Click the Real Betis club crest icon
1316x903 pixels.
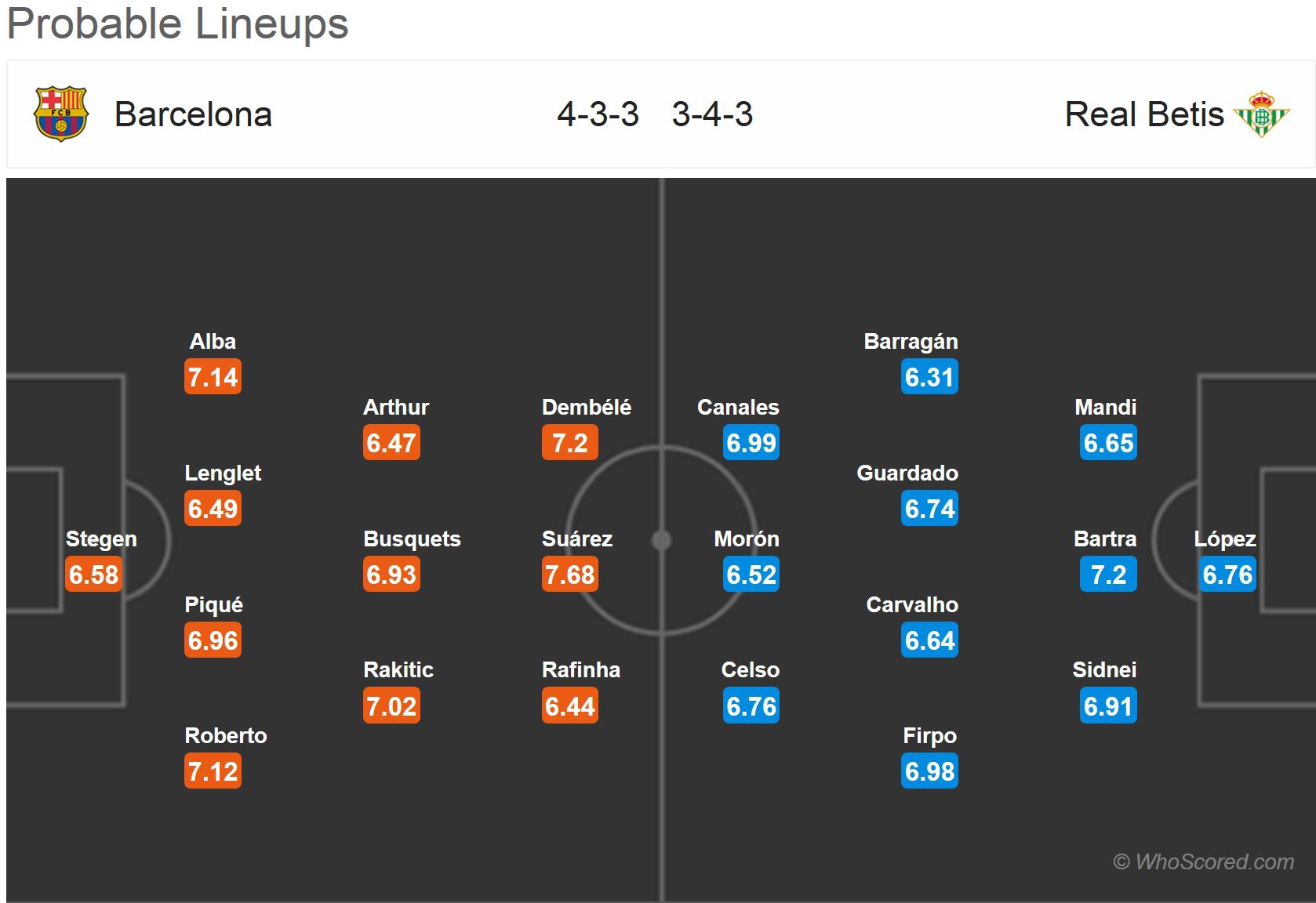point(1261,114)
